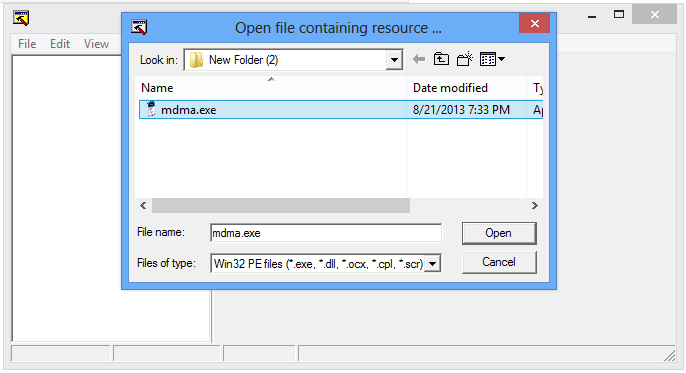Click the File name input field
The height and width of the screenshot is (373, 686).
[x=326, y=233]
